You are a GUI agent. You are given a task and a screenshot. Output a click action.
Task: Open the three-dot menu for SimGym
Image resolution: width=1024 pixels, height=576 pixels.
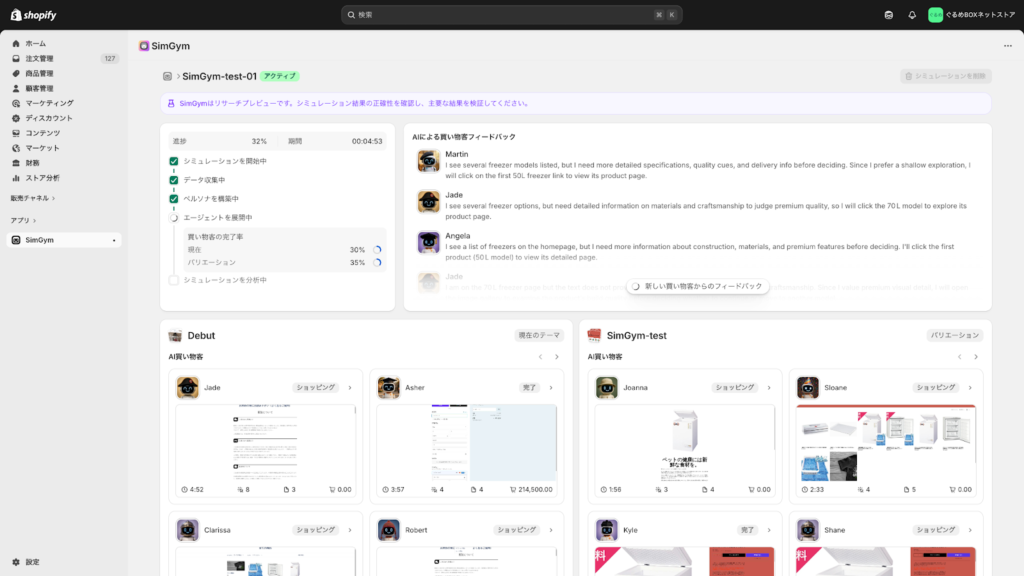click(x=1007, y=46)
